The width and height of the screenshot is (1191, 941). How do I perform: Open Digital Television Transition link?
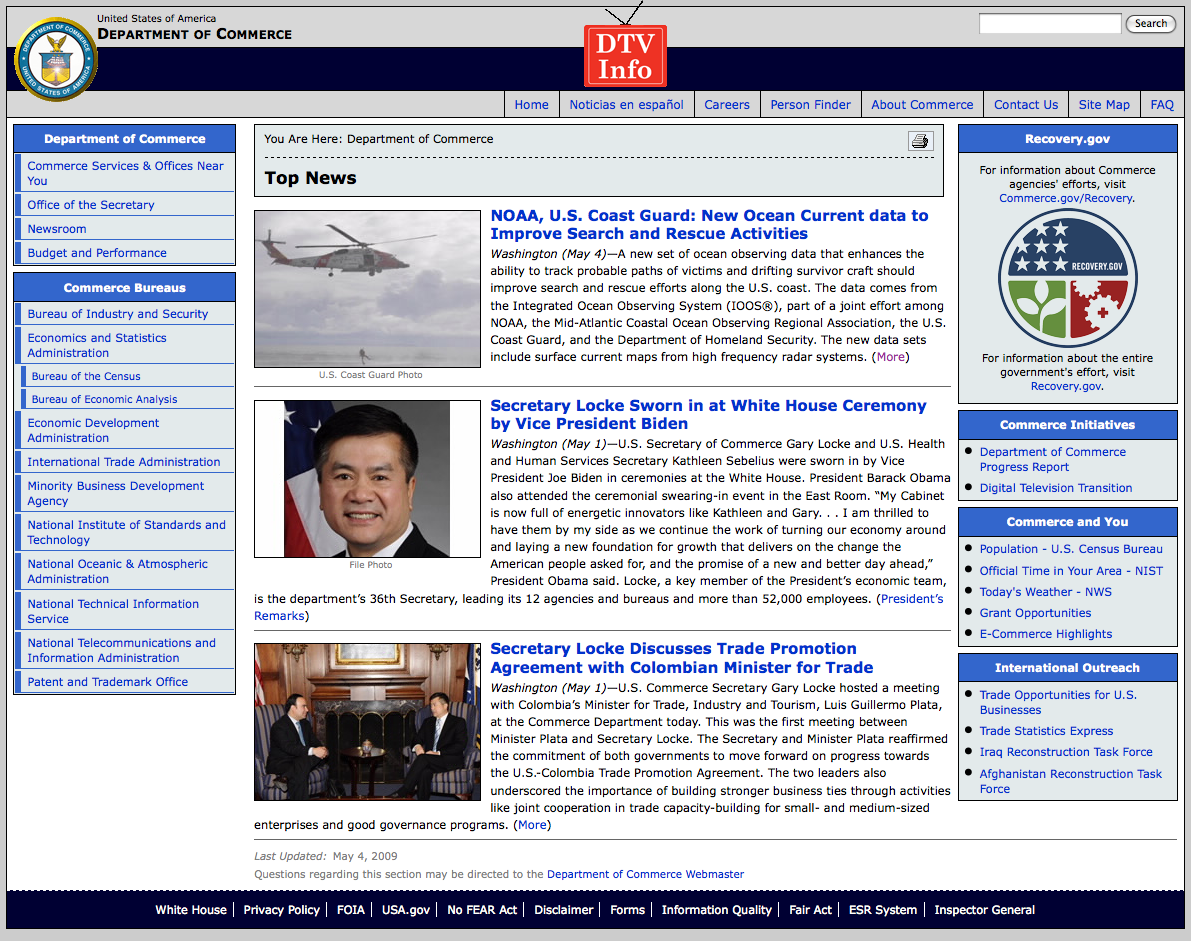[1056, 488]
